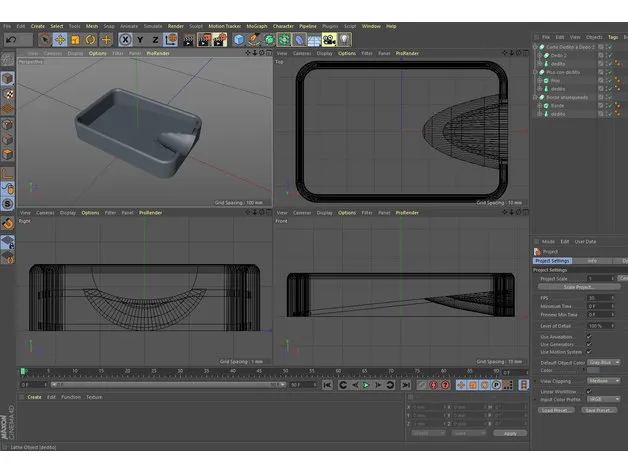Open the Default Object Color dropdown

coord(603,362)
